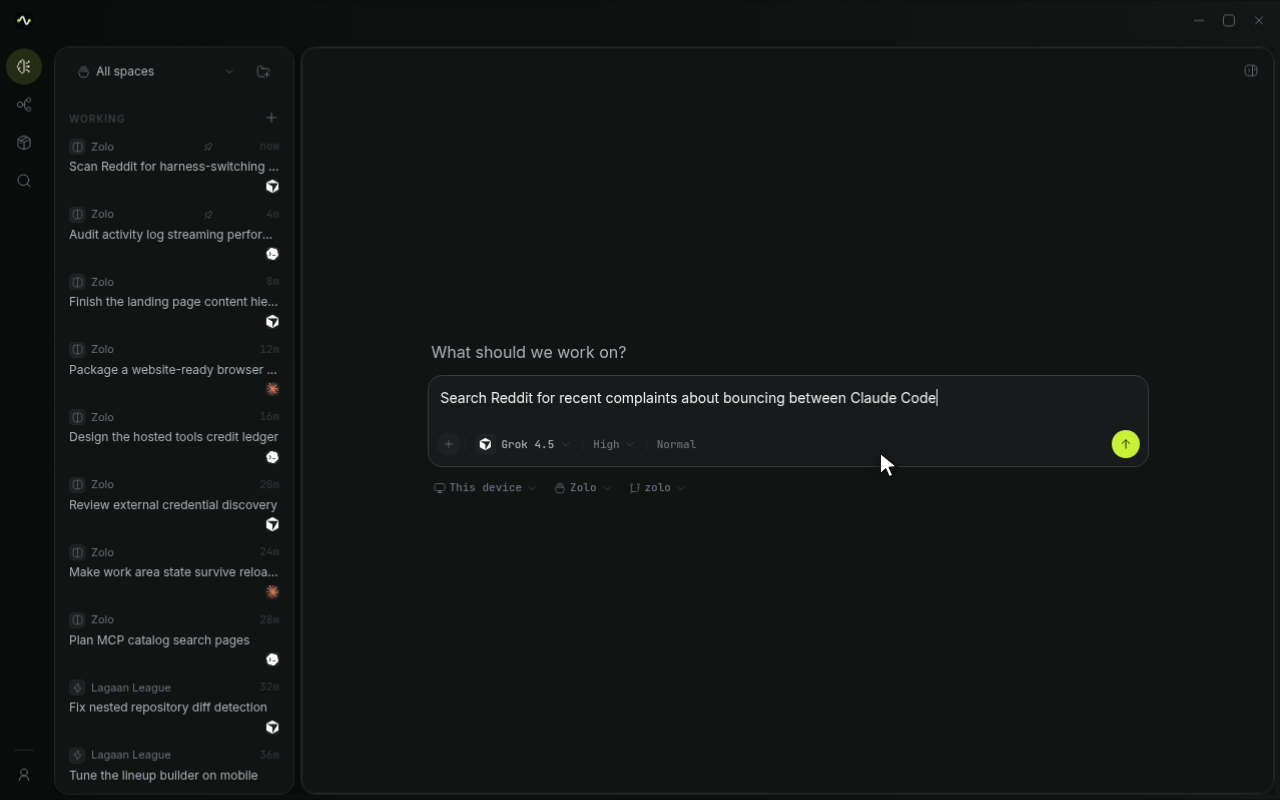Click the Normal mode button in composer
Image resolution: width=1280 pixels, height=800 pixels.
click(x=676, y=444)
